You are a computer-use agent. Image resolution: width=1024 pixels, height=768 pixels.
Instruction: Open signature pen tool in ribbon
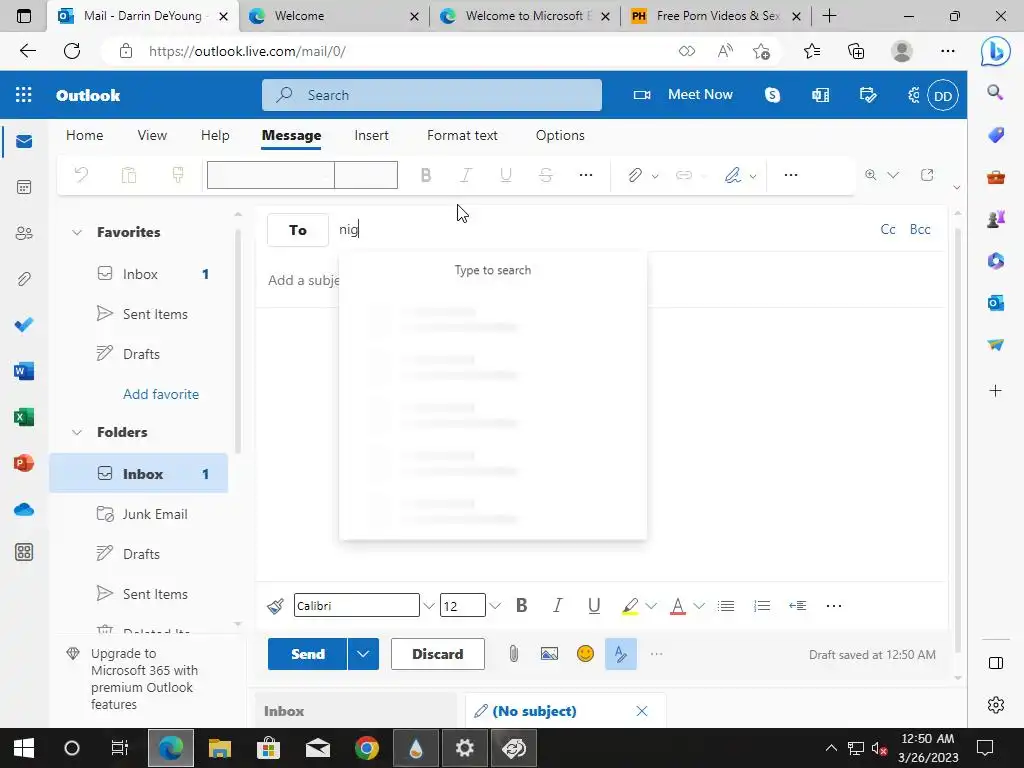pos(733,175)
